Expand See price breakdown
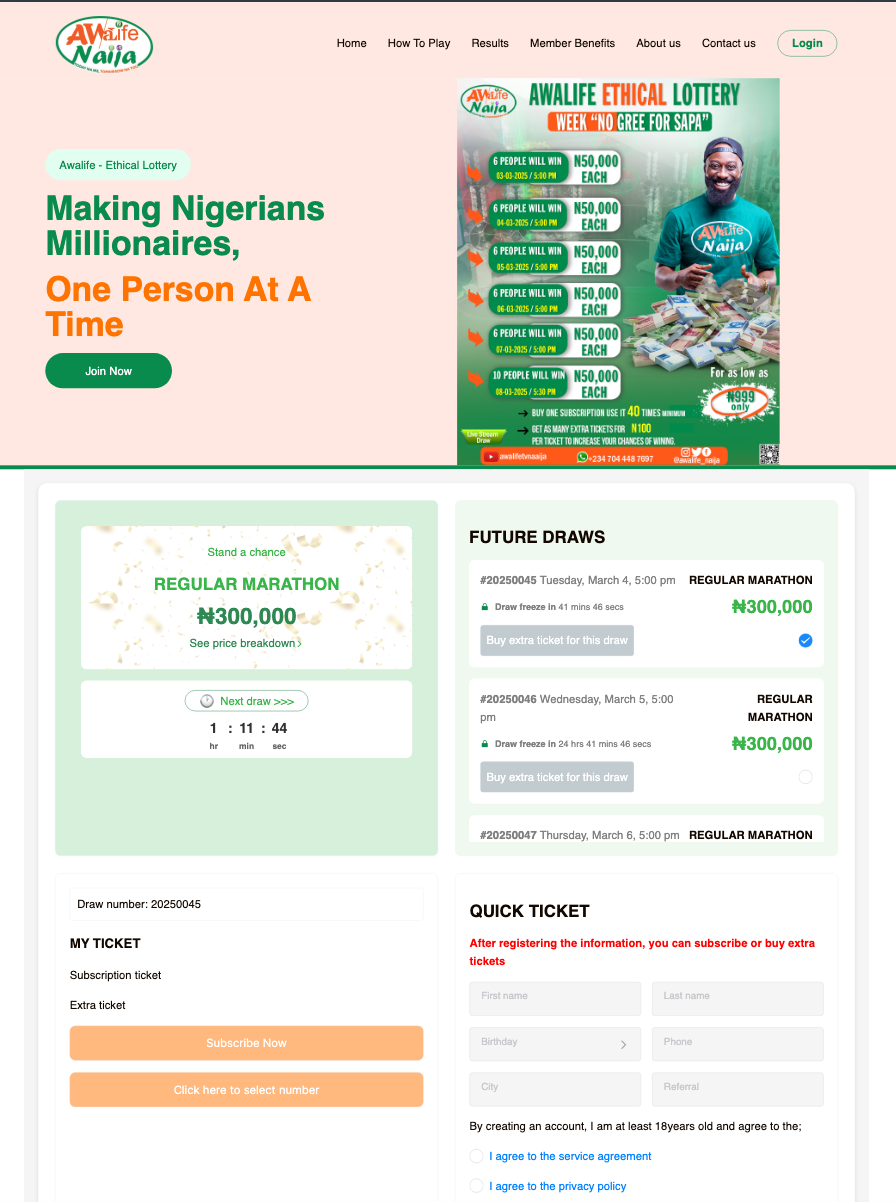 [x=246, y=643]
